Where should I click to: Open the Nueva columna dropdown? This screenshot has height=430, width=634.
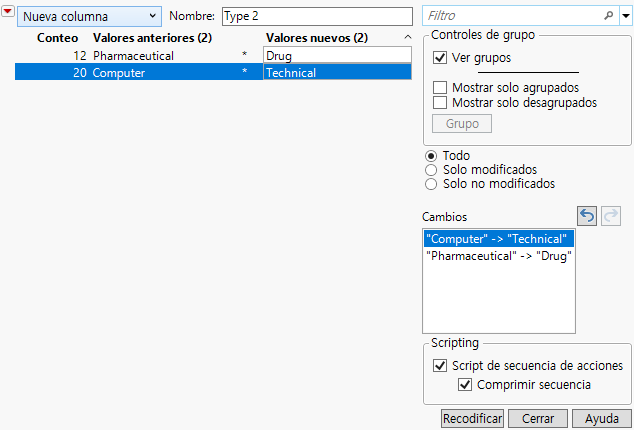[88, 16]
